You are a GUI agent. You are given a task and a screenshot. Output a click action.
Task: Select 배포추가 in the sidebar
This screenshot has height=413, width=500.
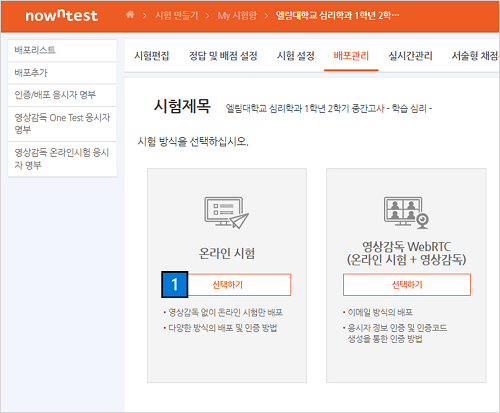(x=62, y=73)
